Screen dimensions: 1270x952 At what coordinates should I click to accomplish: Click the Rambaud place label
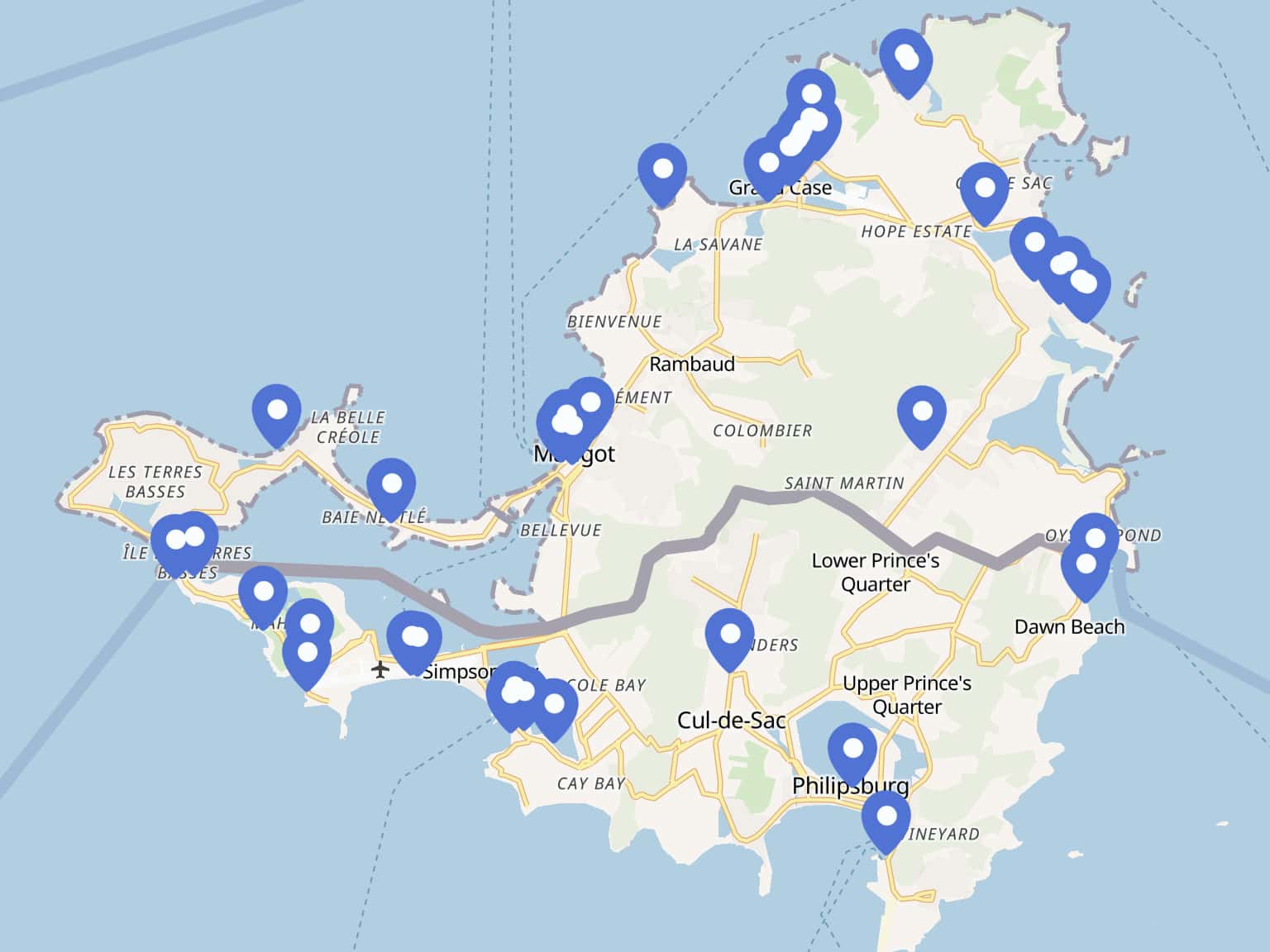[691, 364]
